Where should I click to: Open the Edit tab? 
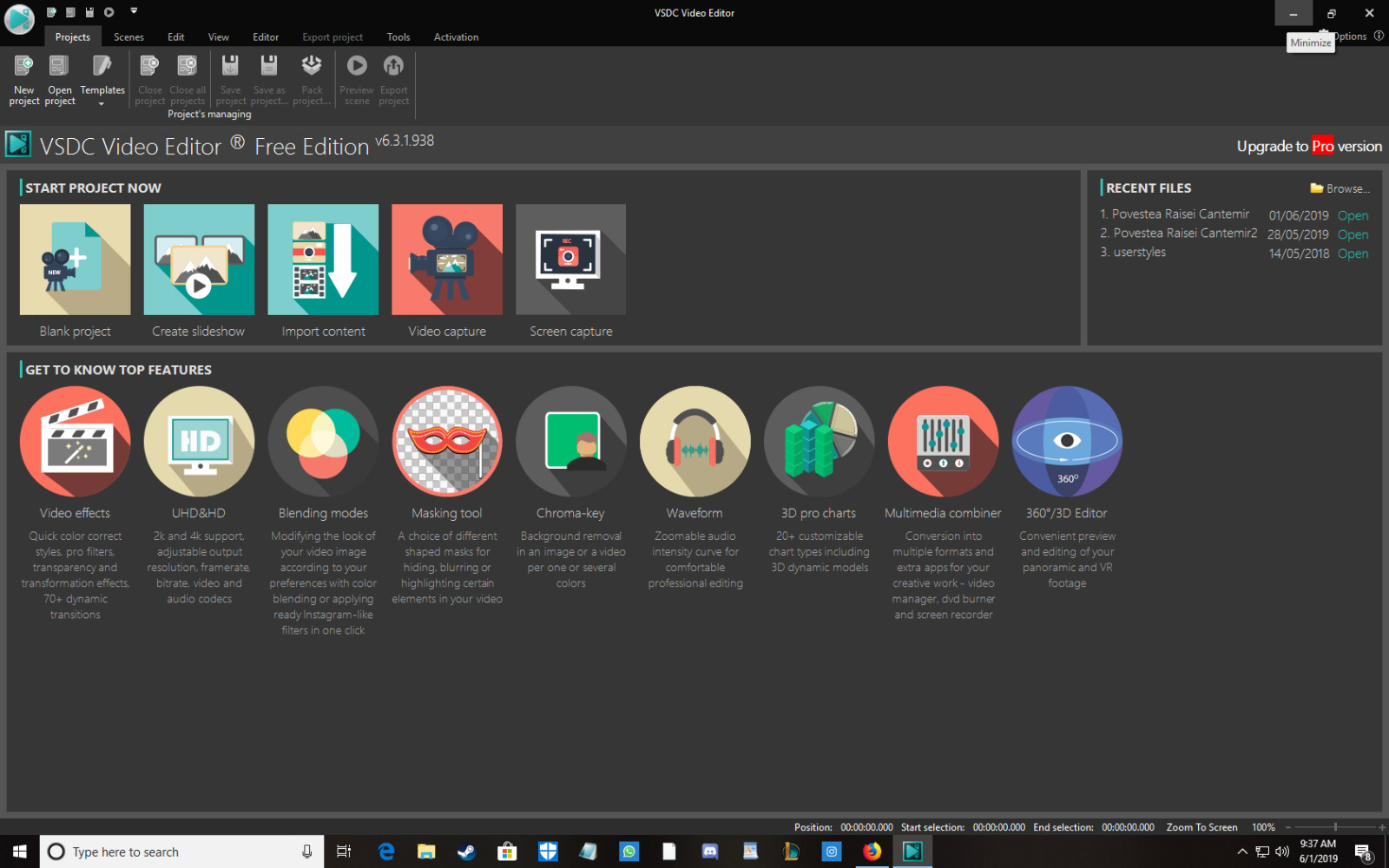(176, 36)
